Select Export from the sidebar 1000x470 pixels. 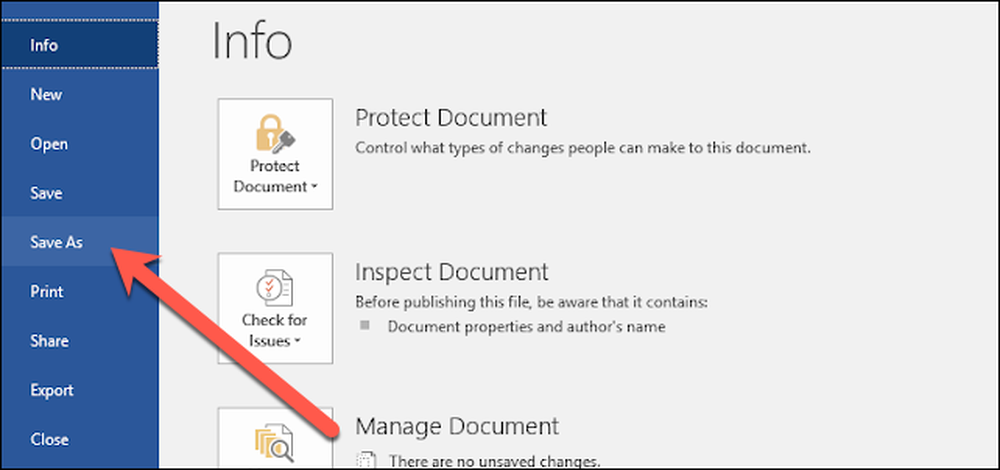(79, 390)
